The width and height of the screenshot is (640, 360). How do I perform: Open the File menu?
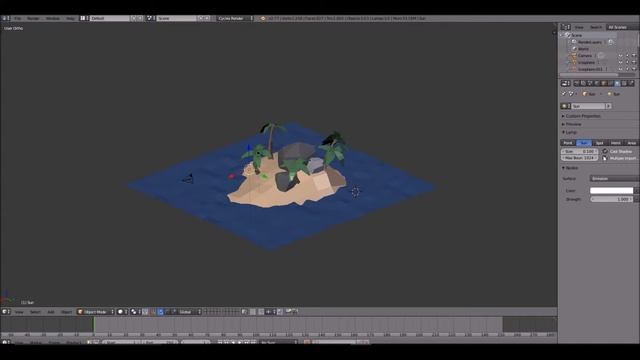click(18, 18)
